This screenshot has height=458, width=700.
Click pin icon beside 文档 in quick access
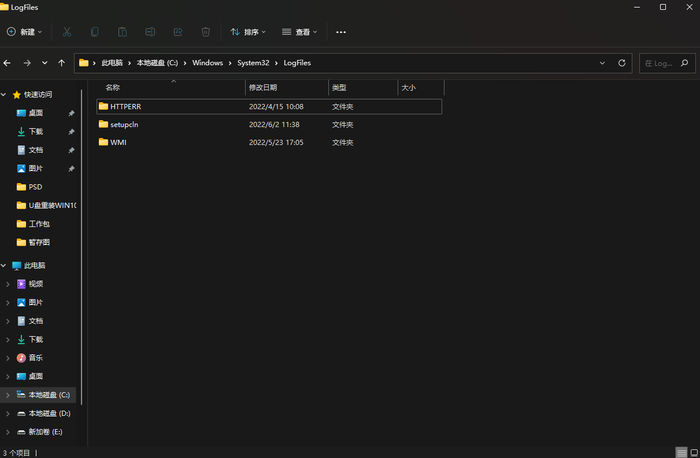[71, 150]
